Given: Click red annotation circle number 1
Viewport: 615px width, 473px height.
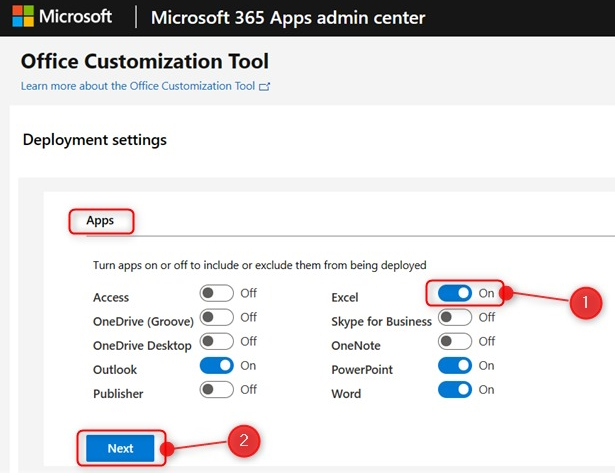Looking at the screenshot, I should 586,302.
